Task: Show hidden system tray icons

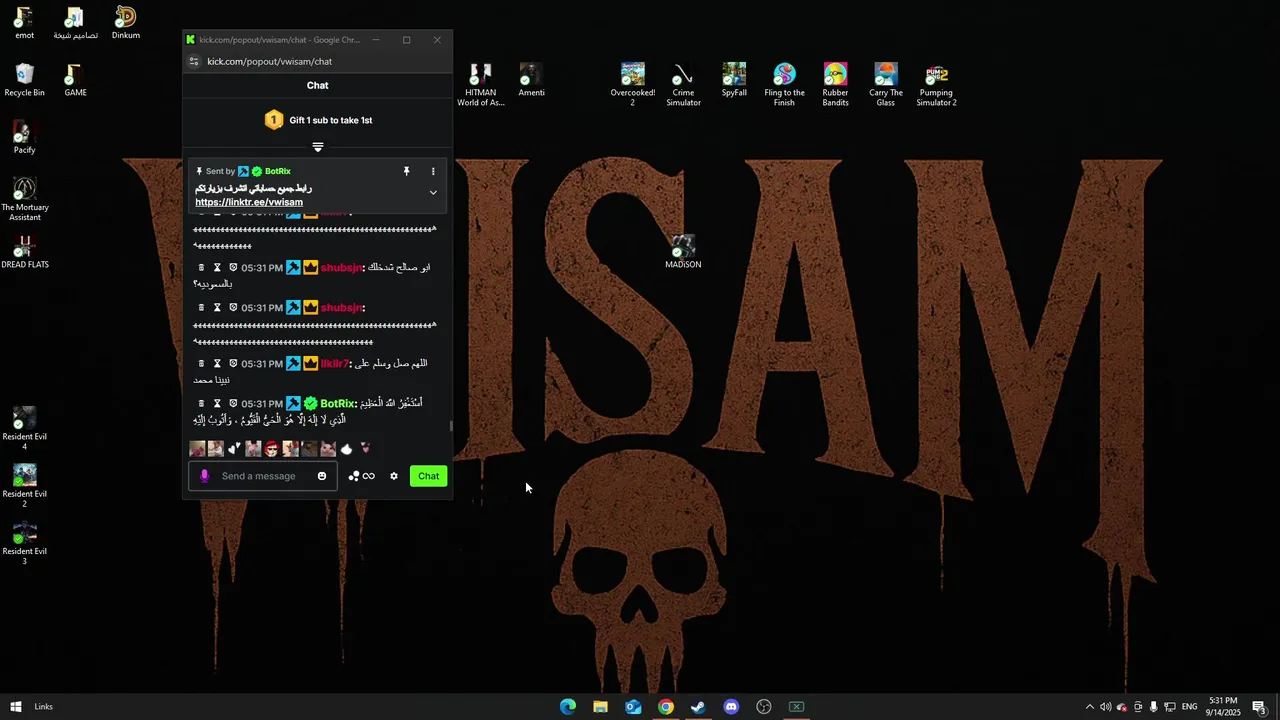Action: pos(1089,707)
